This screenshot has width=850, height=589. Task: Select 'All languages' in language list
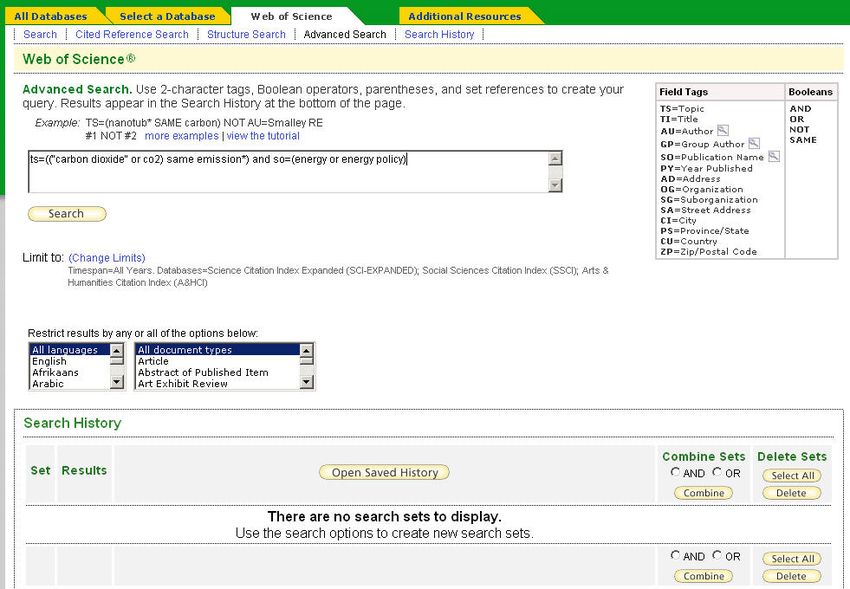[x=69, y=350]
